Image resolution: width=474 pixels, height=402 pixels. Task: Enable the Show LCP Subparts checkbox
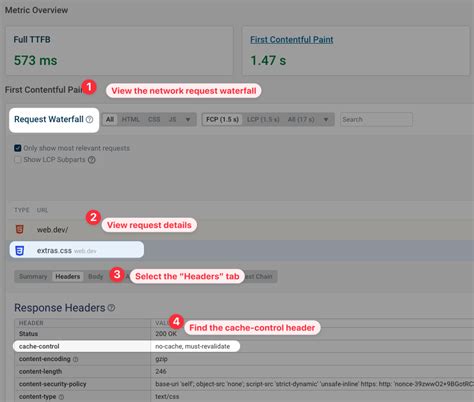click(x=18, y=160)
